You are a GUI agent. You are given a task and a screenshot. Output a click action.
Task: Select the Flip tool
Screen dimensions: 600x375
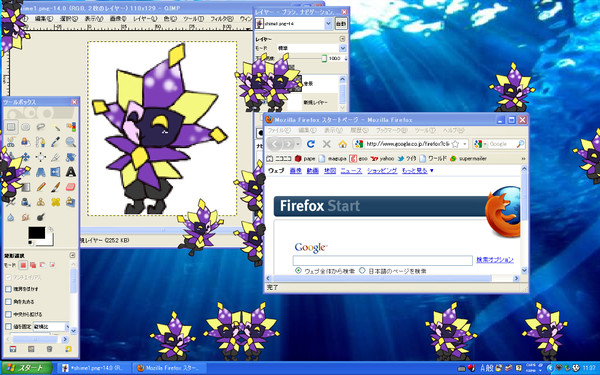coord(55,172)
